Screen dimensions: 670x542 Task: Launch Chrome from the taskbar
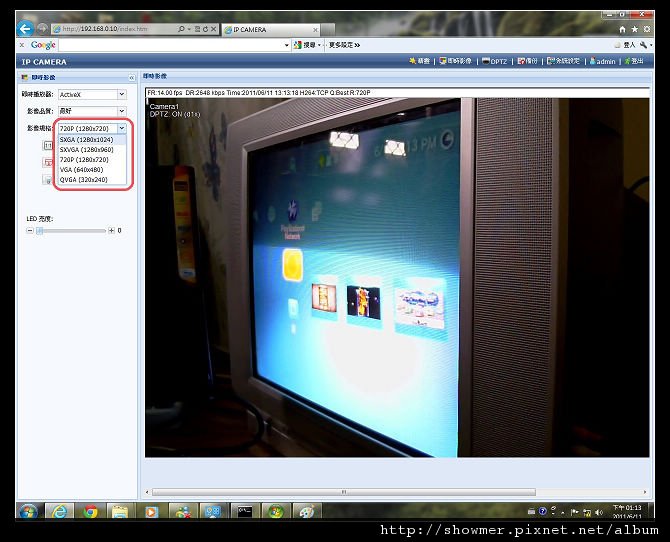tap(90, 511)
